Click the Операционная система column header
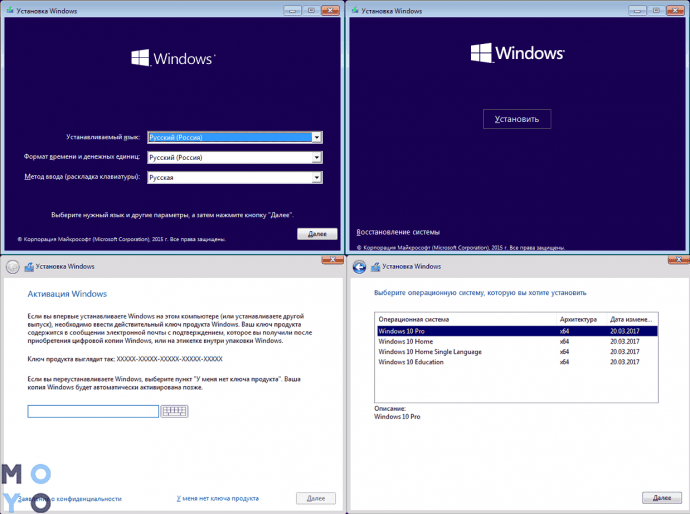 tap(466, 319)
